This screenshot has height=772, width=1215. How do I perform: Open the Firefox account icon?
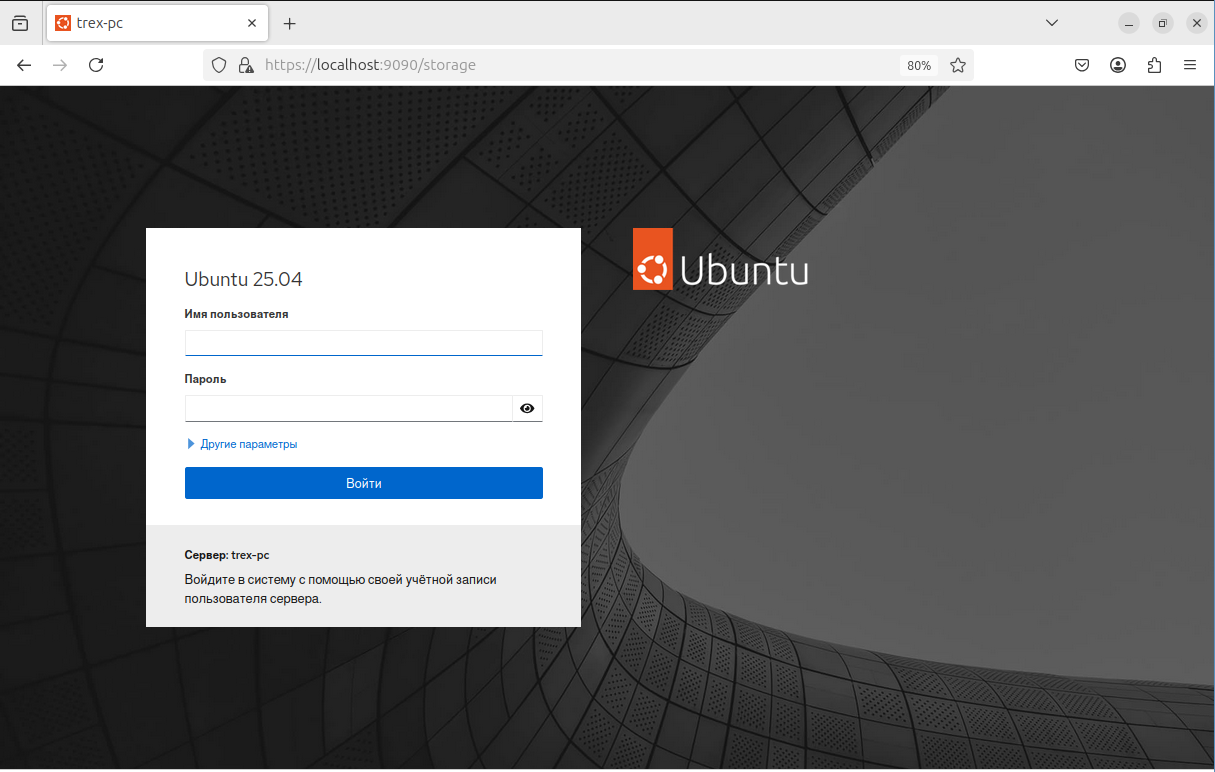1118,65
